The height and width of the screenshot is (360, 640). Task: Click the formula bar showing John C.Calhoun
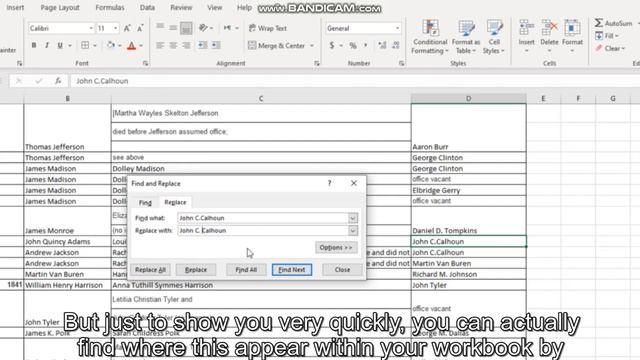[355, 81]
